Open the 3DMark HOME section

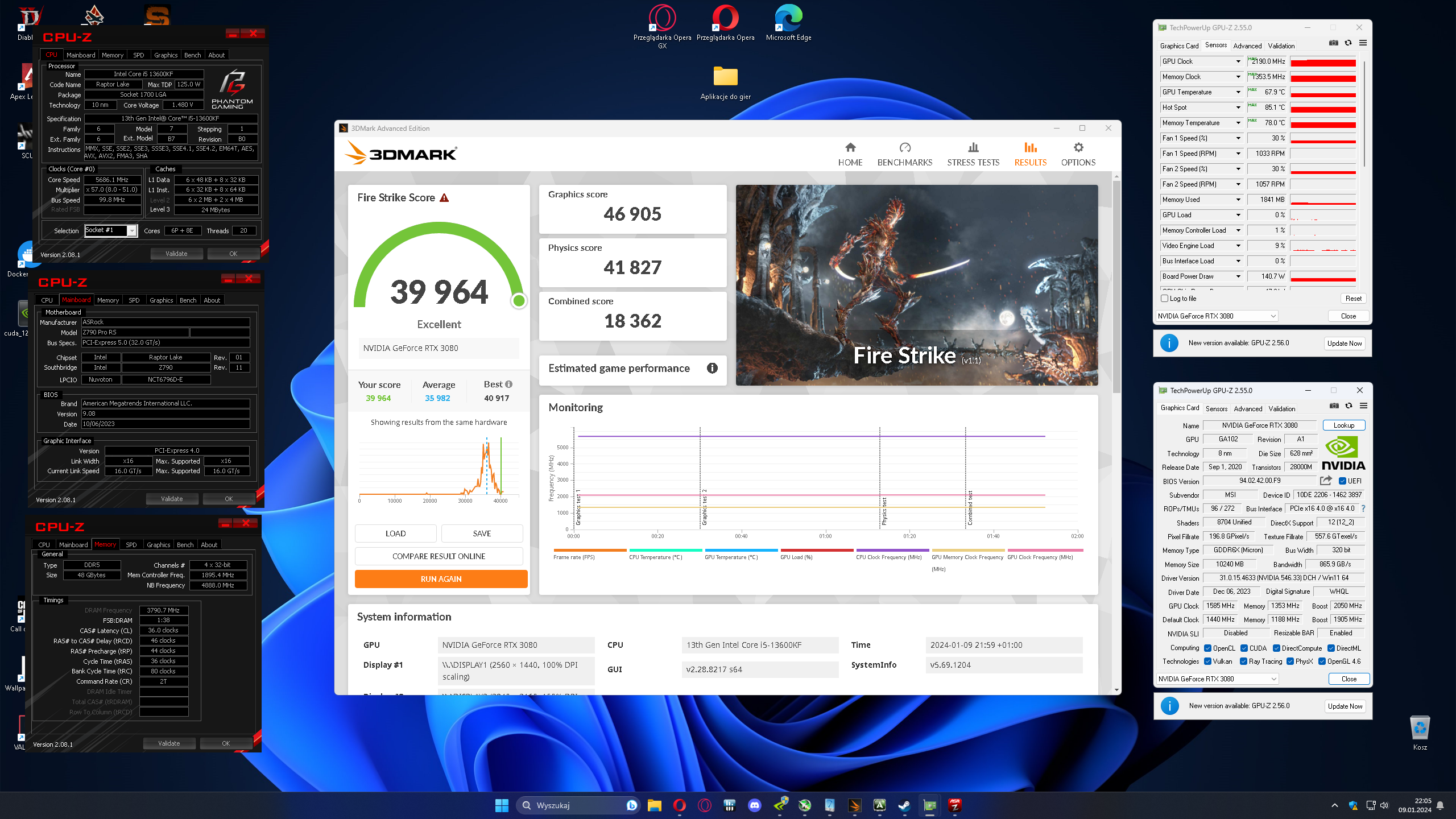(x=850, y=154)
